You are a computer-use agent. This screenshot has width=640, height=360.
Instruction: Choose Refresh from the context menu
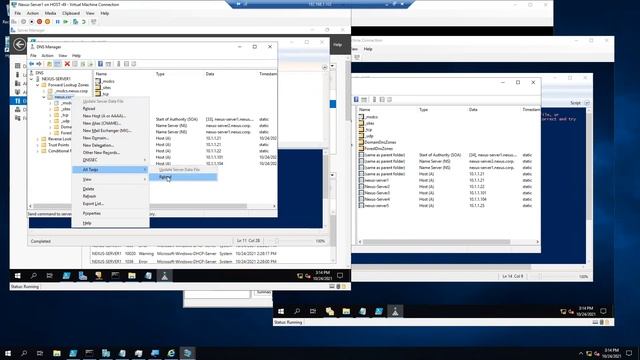click(x=89, y=196)
